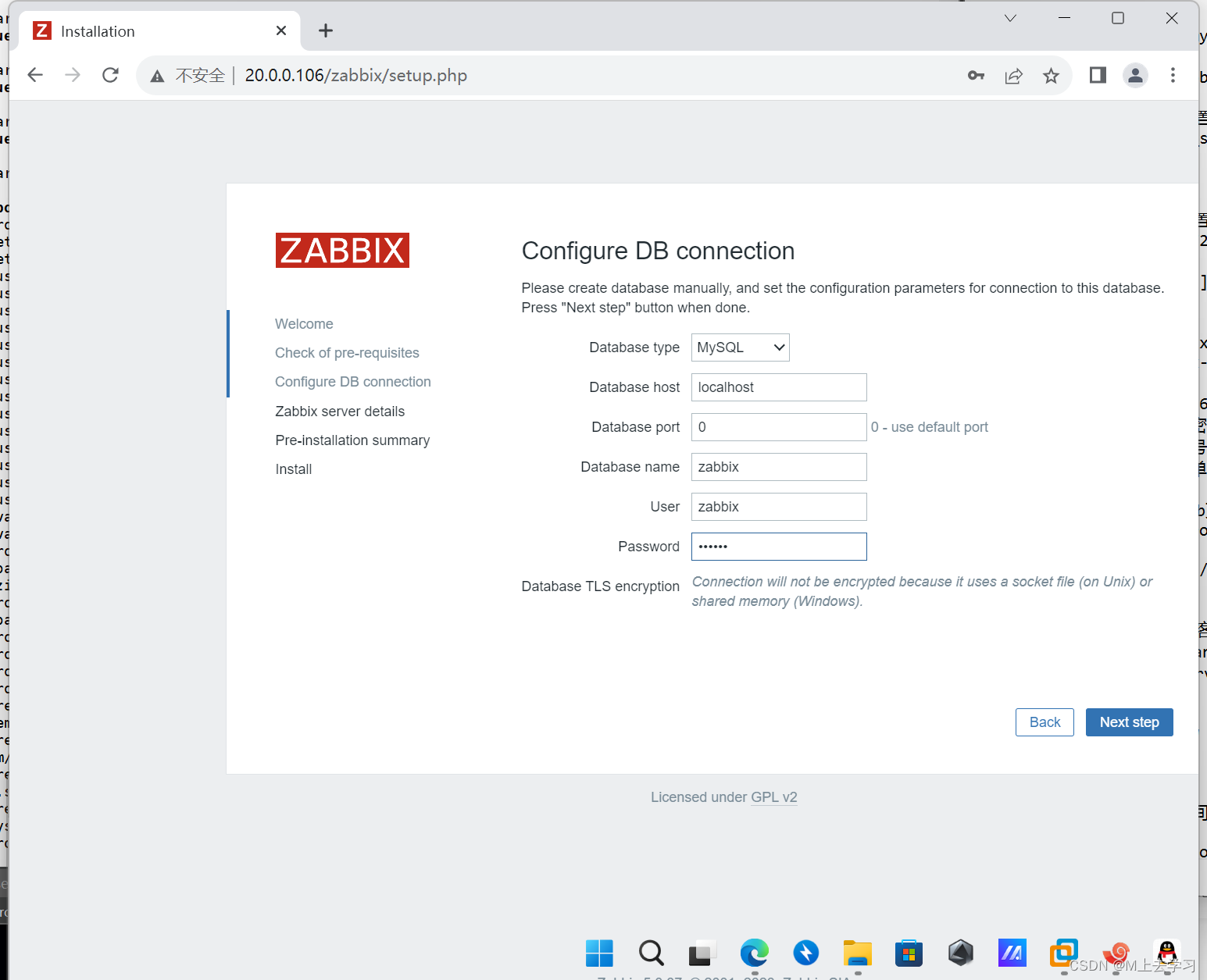Open the Windows Start menu

point(599,953)
